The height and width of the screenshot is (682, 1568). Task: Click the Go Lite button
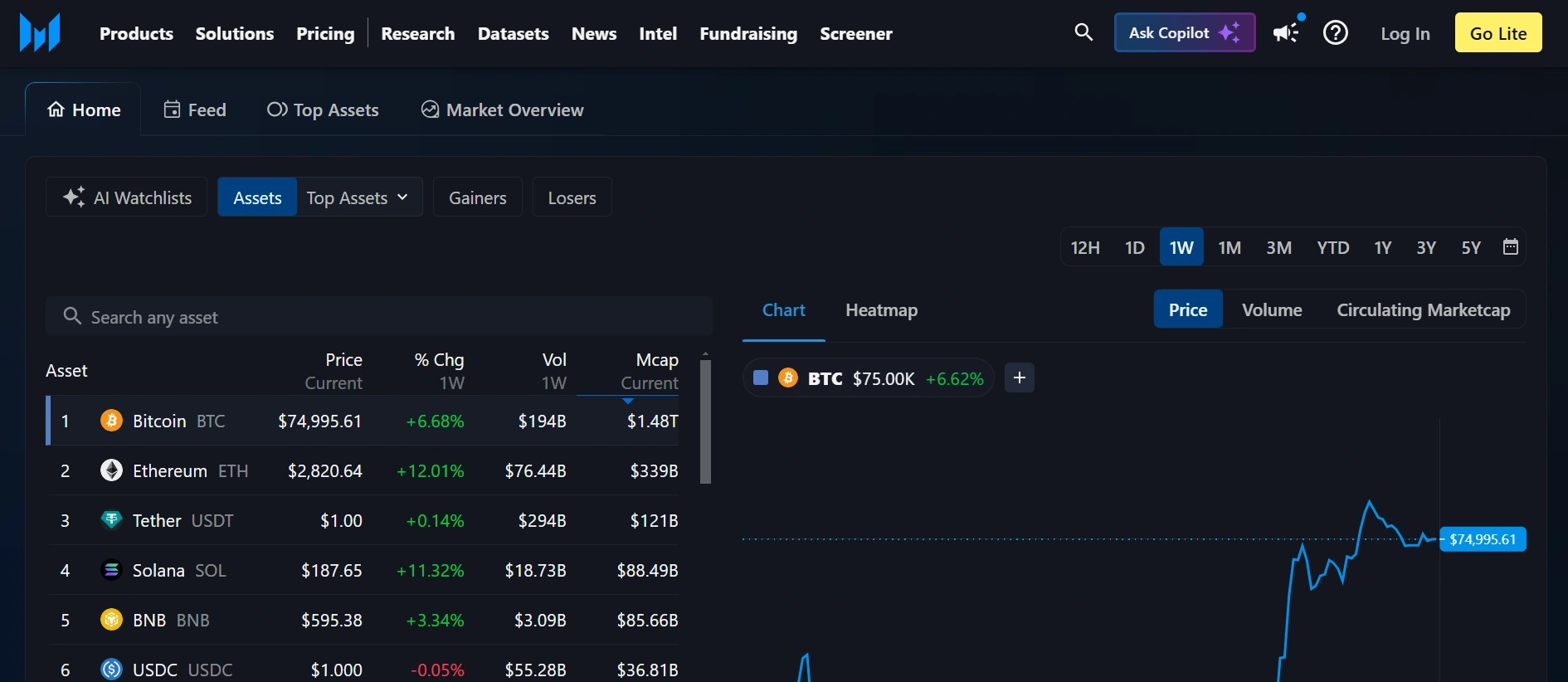click(1497, 33)
